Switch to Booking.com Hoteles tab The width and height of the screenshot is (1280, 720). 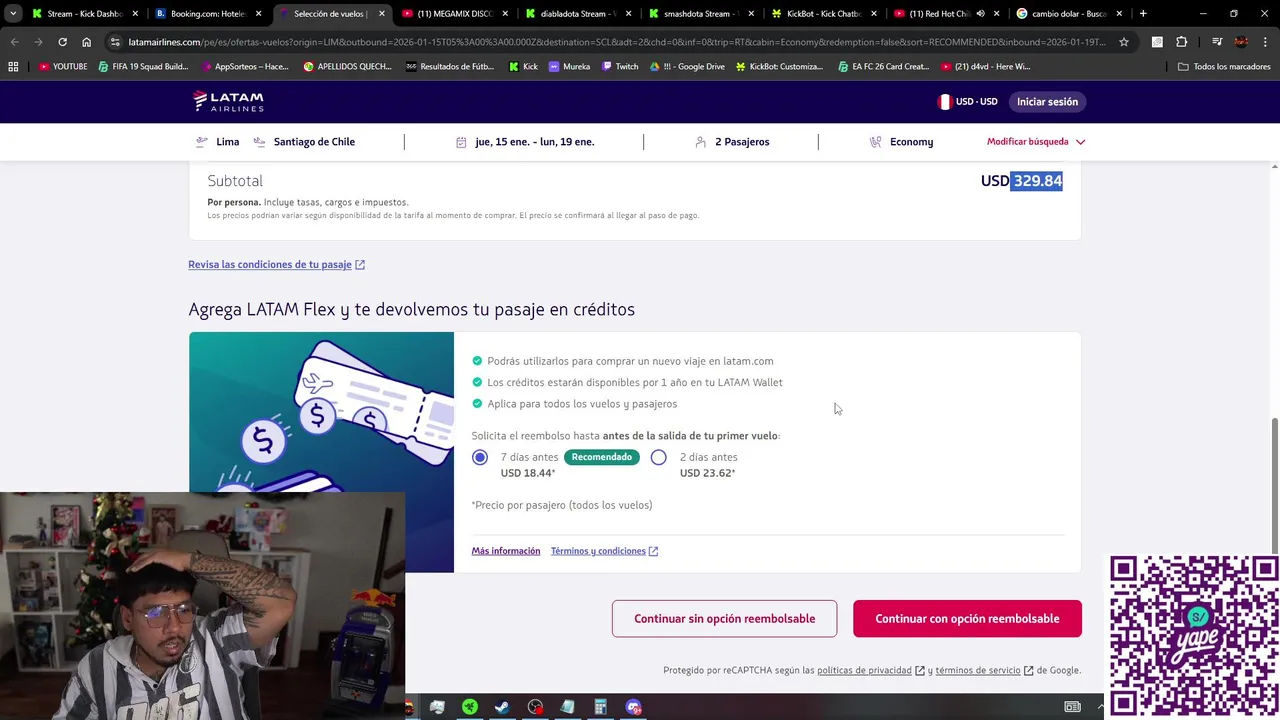208,14
